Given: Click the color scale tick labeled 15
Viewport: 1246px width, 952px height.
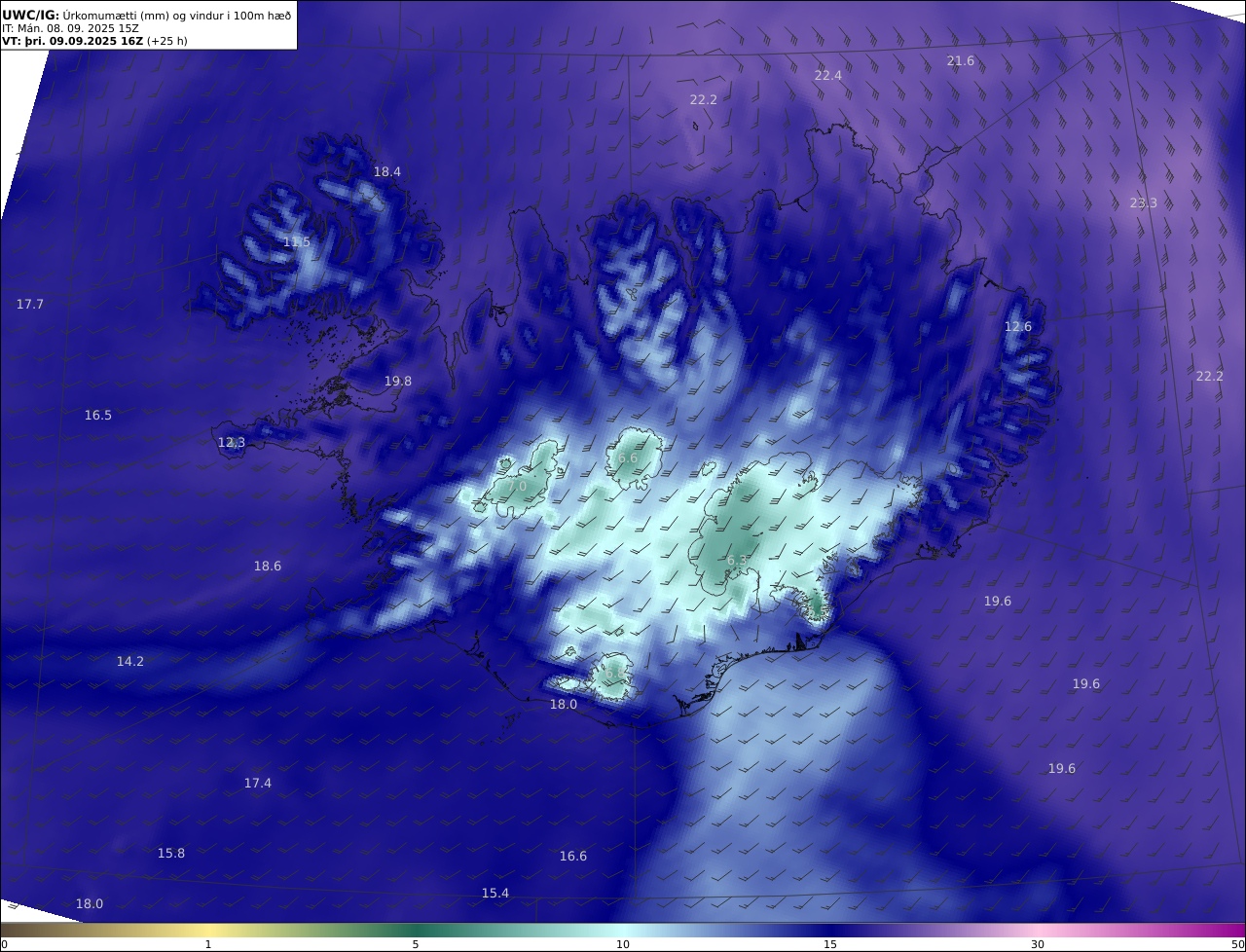Looking at the screenshot, I should pyautogui.click(x=830, y=944).
